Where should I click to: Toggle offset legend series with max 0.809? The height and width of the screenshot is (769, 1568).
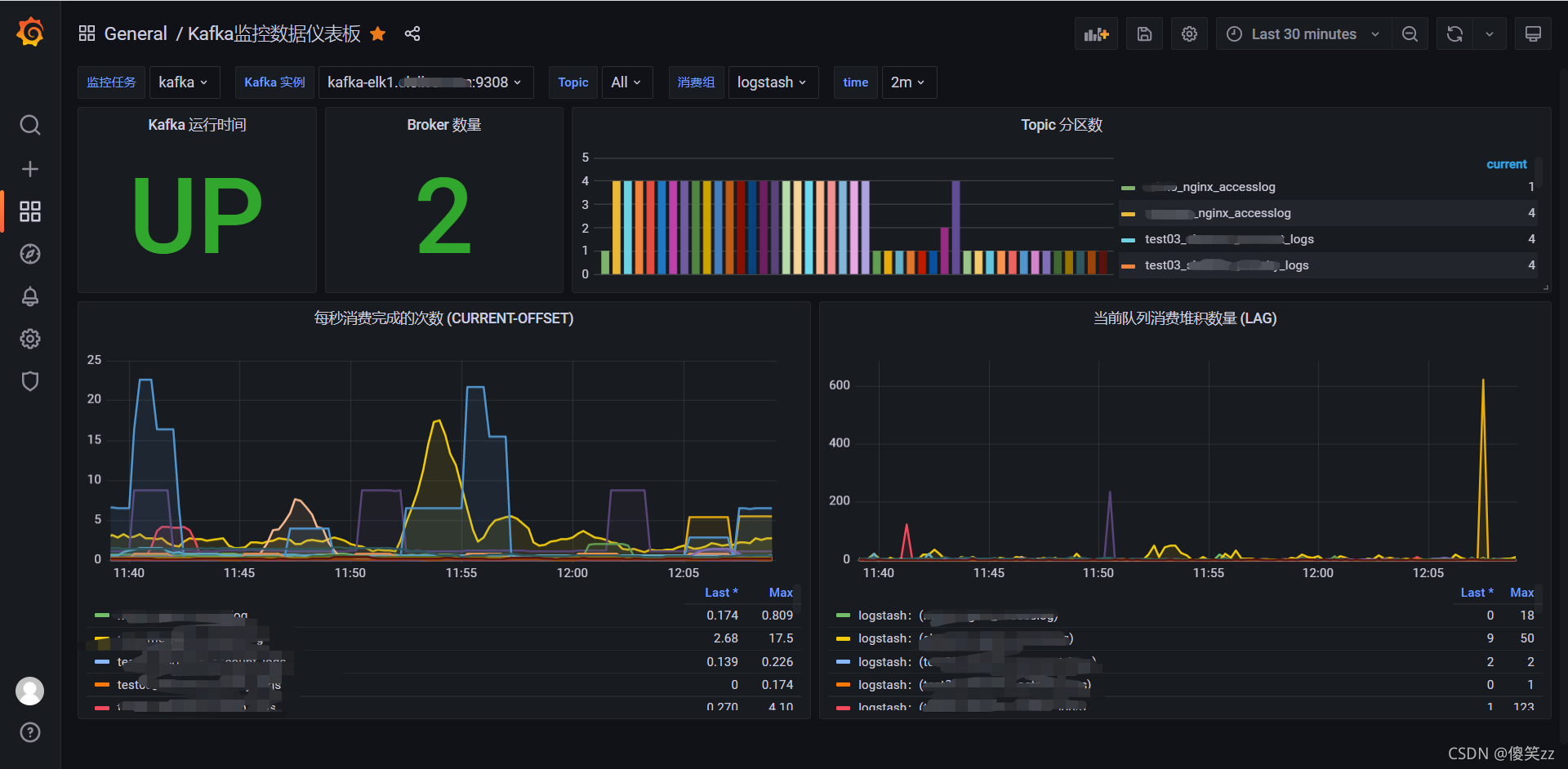coord(182,616)
